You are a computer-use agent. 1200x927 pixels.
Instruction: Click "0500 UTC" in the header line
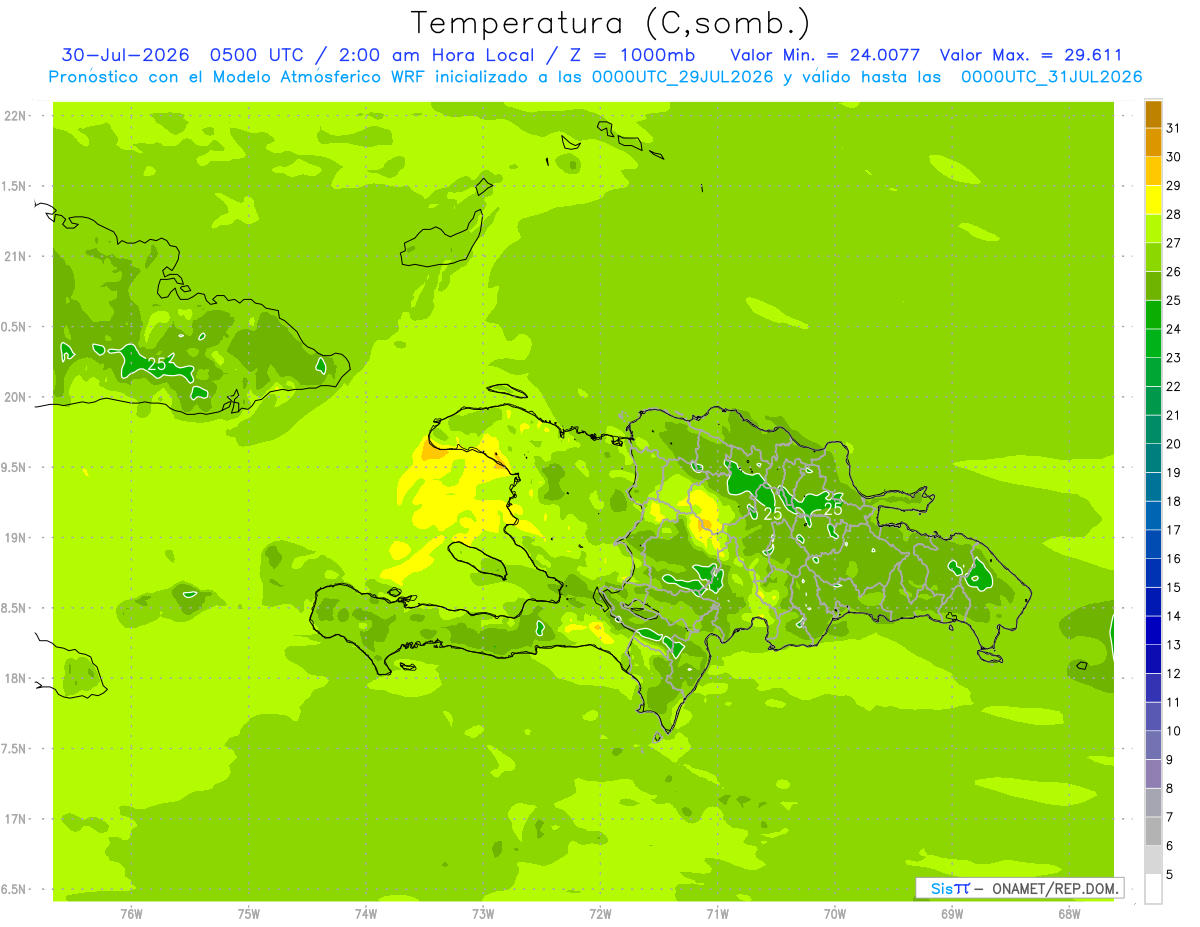tap(256, 55)
